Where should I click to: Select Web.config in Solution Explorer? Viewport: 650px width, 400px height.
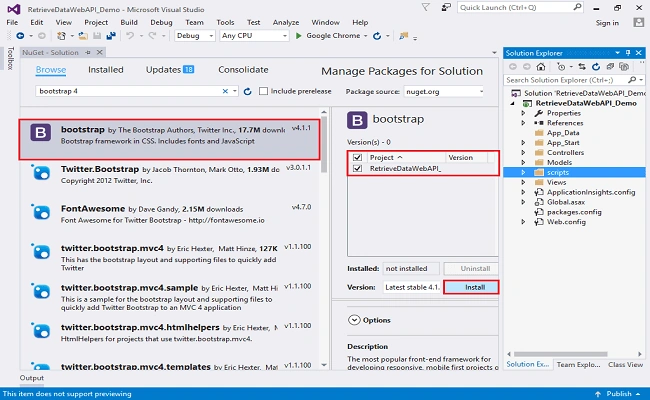tap(566, 222)
